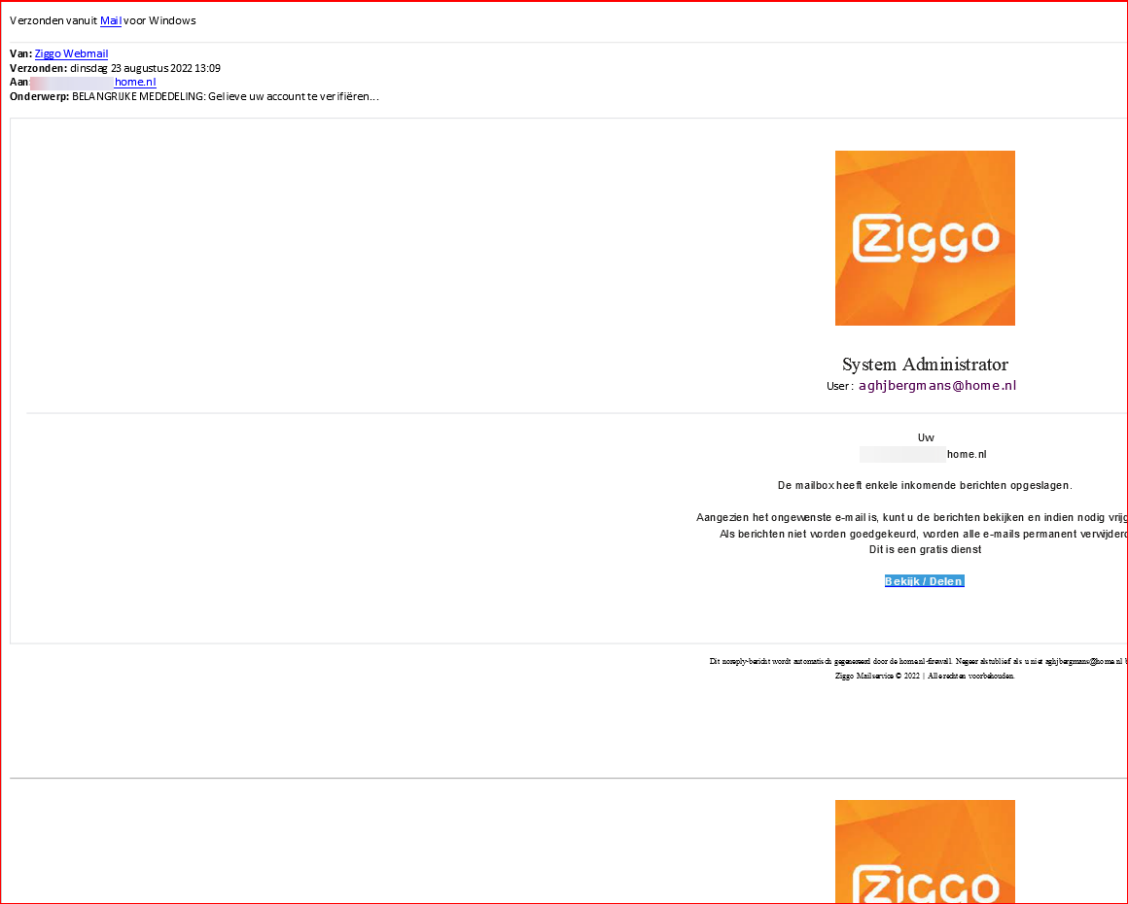This screenshot has height=904, width=1128.
Task: Click the footer line starting 'Dit noreply-bericht'
Action: coord(919,661)
